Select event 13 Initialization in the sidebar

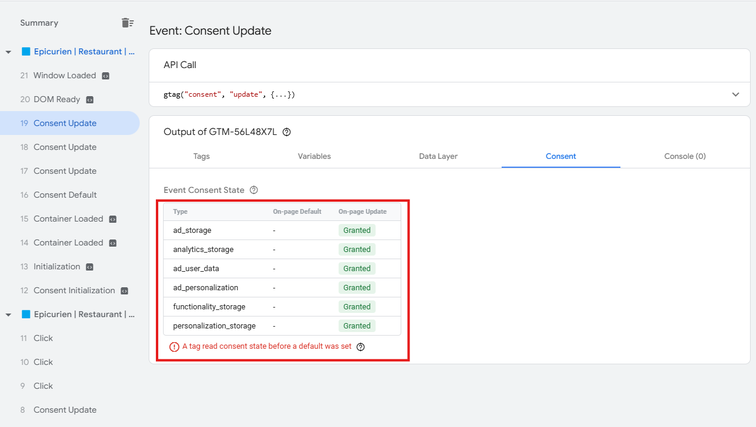pyautogui.click(x=56, y=267)
